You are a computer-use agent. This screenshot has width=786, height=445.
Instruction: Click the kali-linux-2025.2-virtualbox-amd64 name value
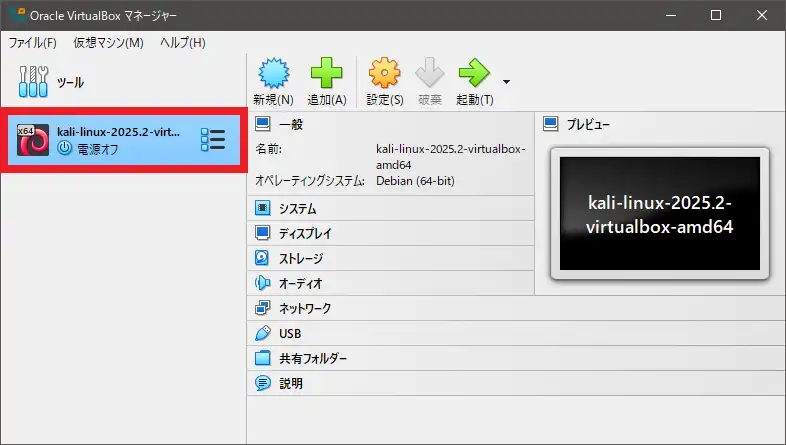(451, 157)
